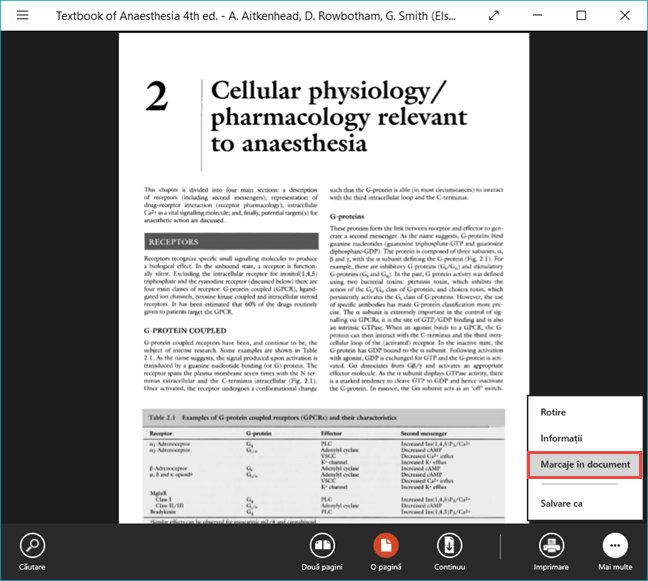Click the 'Receptor' table column header
648x581 pixels.
pos(161,433)
